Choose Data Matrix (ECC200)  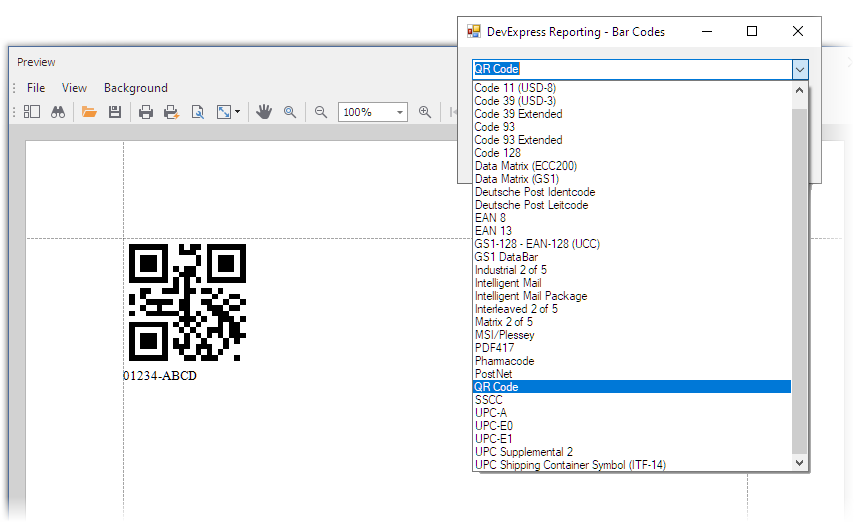click(x=632, y=166)
